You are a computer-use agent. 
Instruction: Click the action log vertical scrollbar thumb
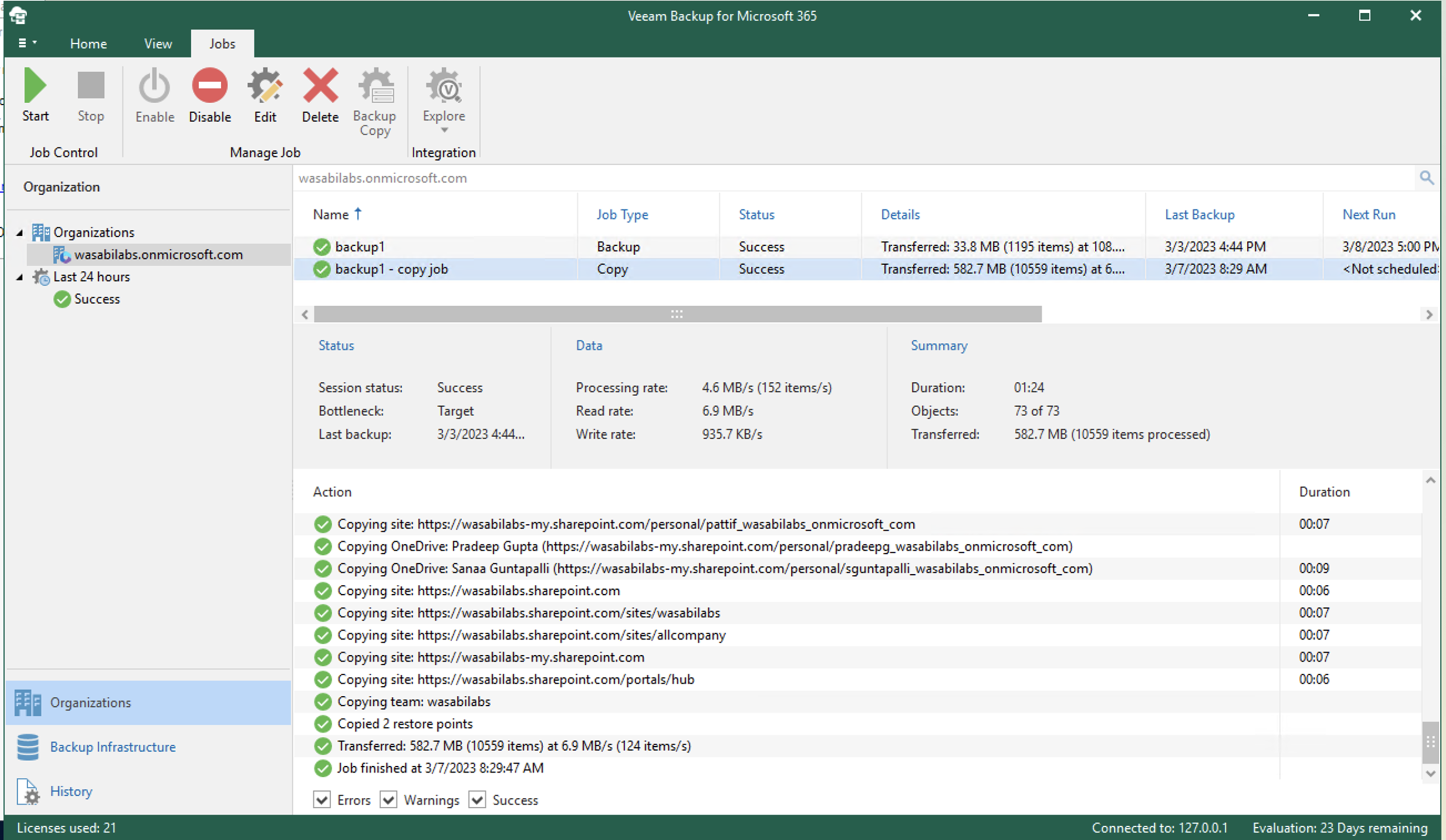(x=1430, y=742)
